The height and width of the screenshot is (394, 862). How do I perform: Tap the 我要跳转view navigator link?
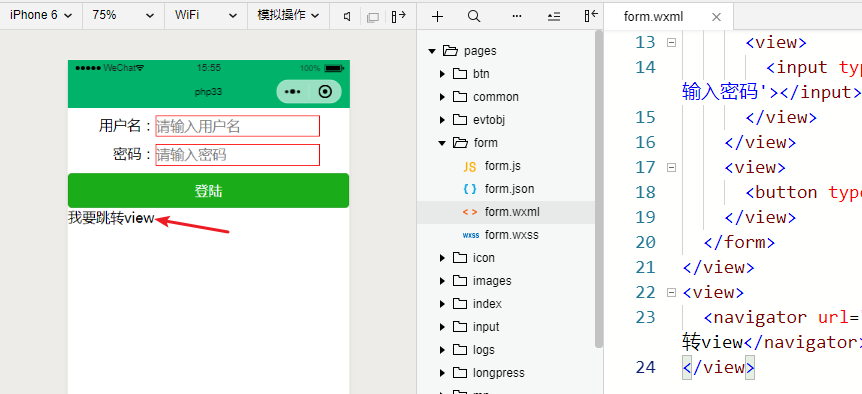click(x=111, y=218)
